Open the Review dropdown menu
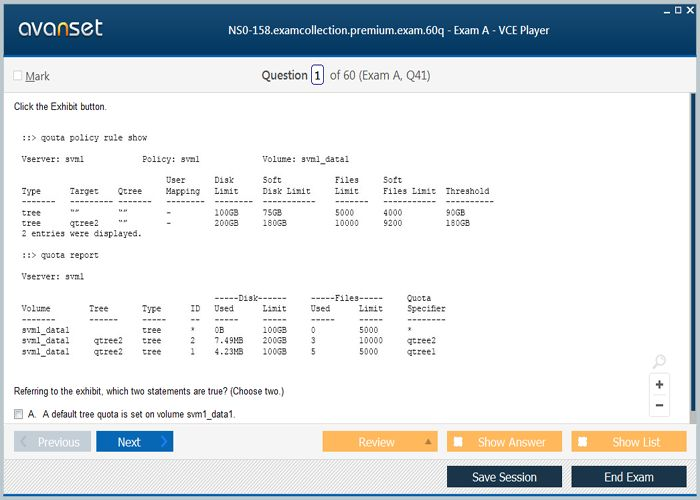 380,442
